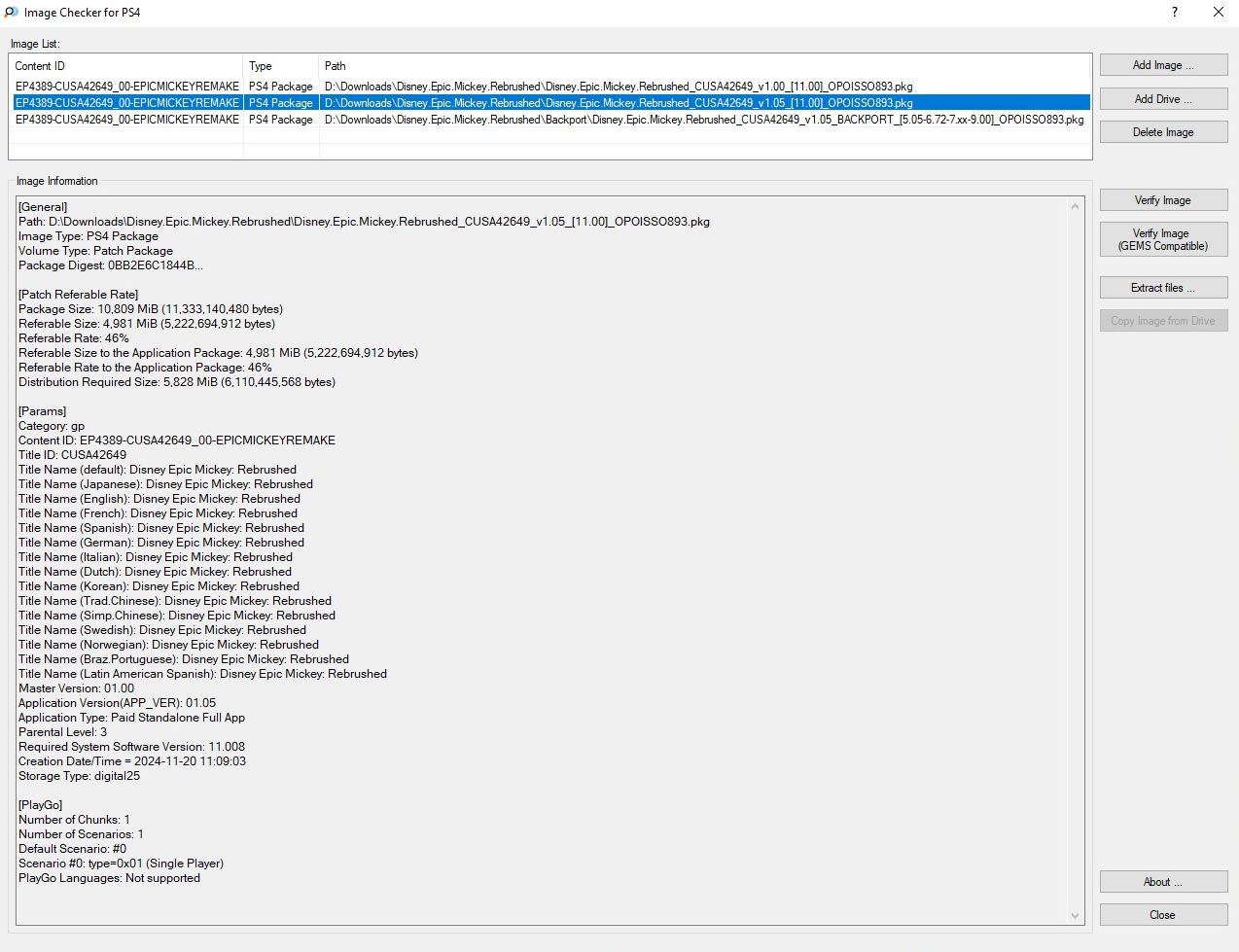Delete the selected image
Screen dimensions: 1239x952
[x=1163, y=132]
